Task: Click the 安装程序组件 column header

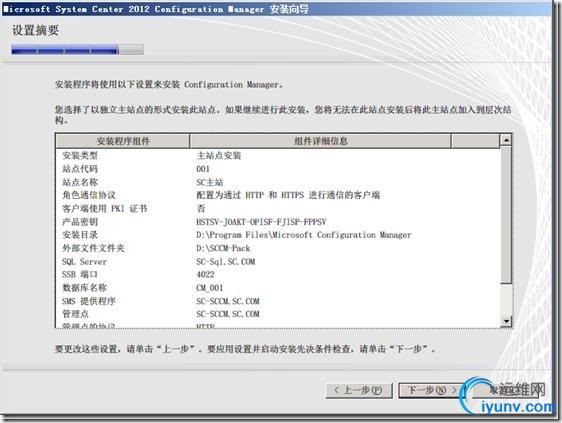Action: [123, 141]
